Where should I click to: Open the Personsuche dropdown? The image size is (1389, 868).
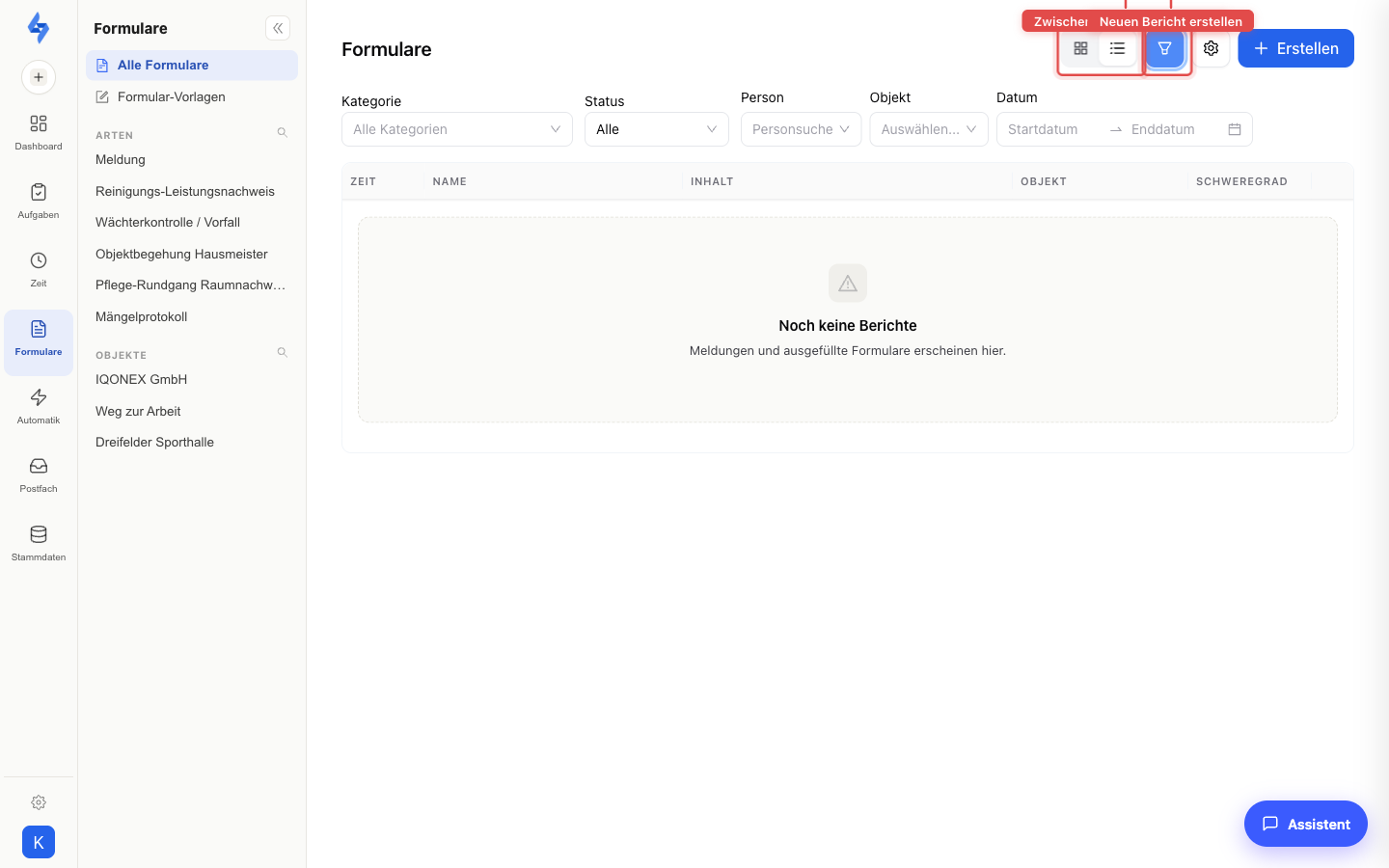pos(801,129)
